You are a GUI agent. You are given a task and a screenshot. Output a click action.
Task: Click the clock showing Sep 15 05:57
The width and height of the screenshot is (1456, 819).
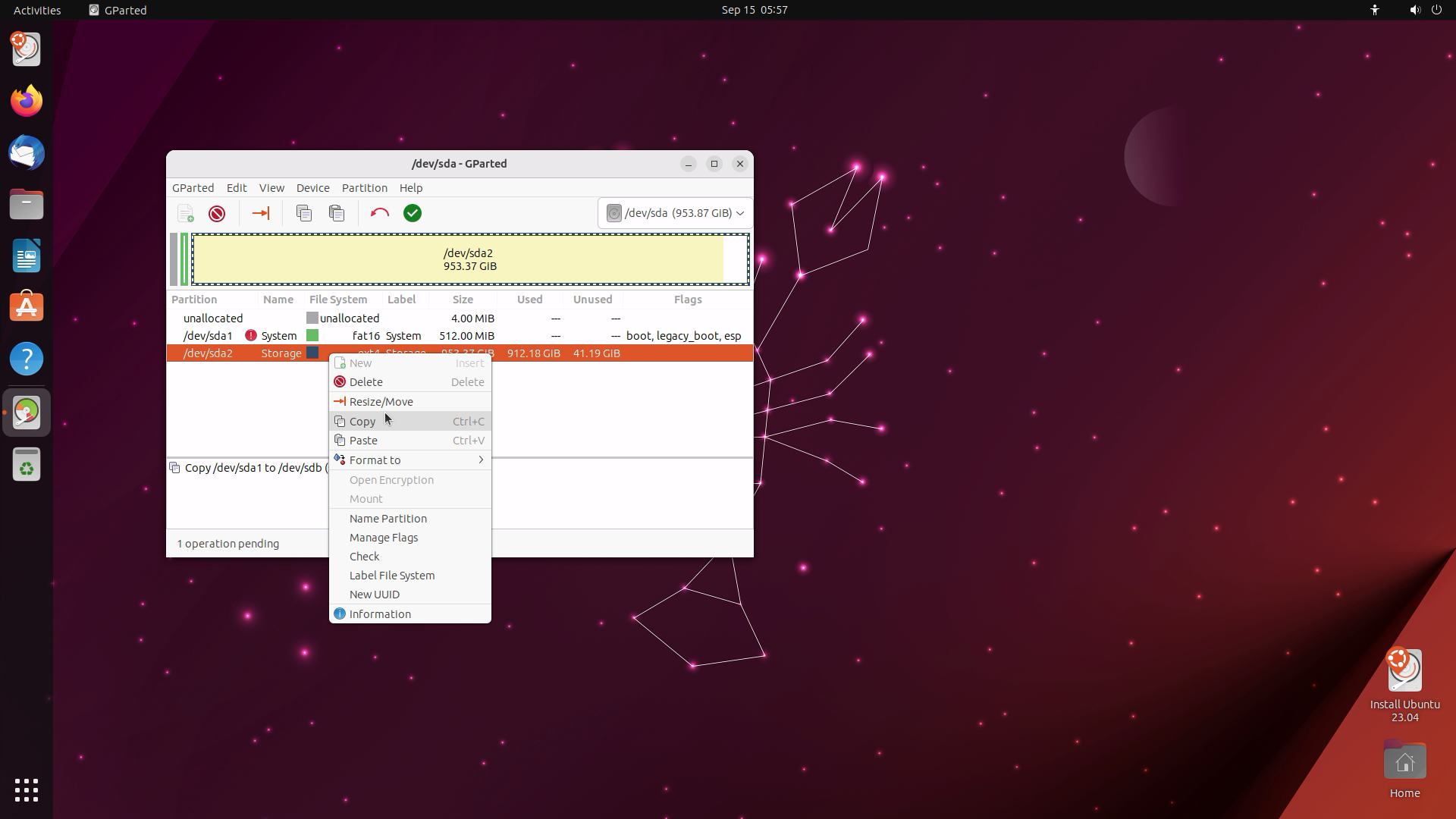pyautogui.click(x=755, y=10)
